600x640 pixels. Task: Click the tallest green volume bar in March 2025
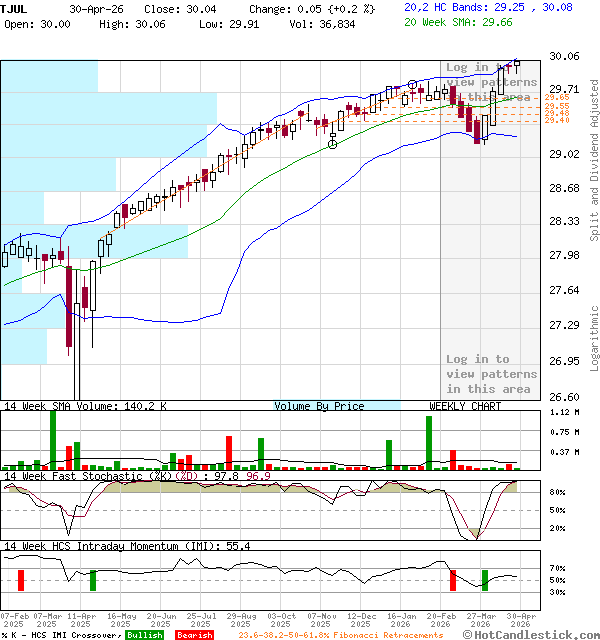[53, 439]
